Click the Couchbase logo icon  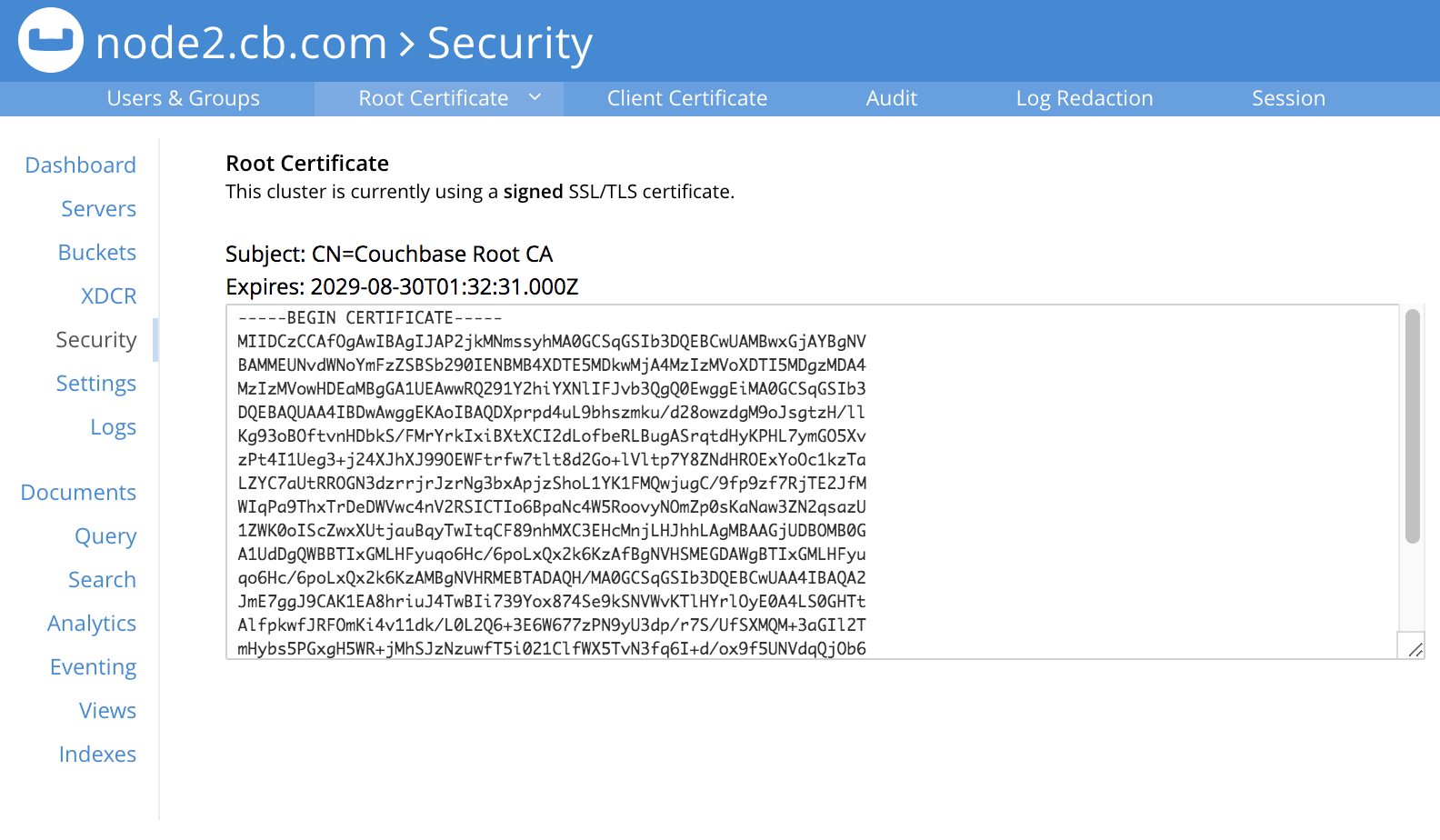click(51, 40)
